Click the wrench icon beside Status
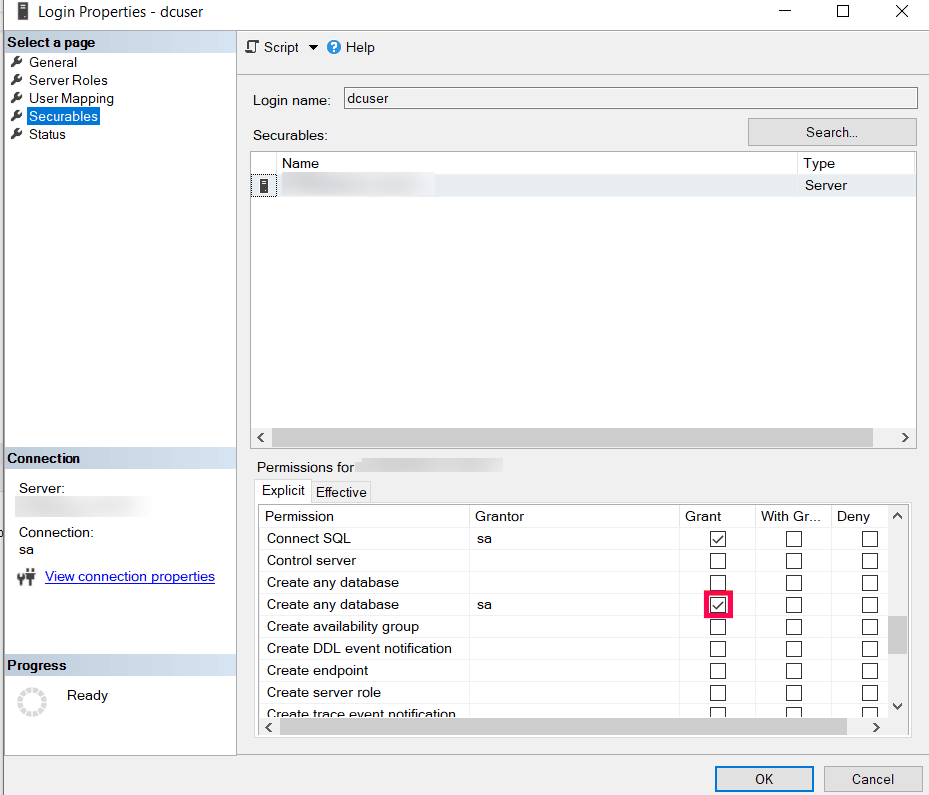The image size is (929, 795). [x=17, y=134]
